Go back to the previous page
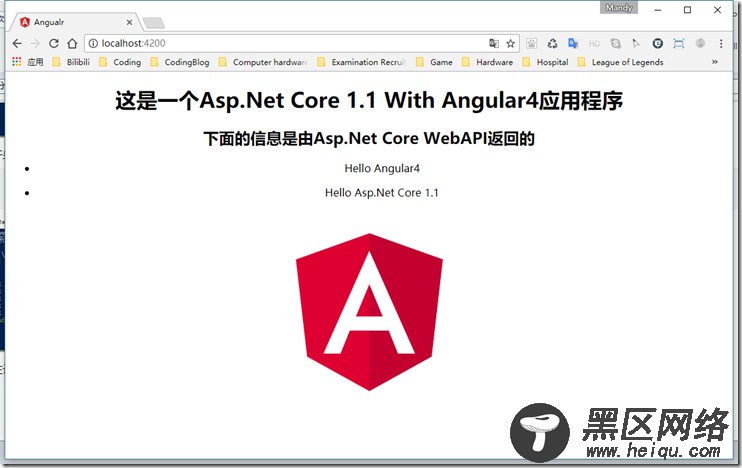This screenshot has width=742, height=468. coord(17,44)
